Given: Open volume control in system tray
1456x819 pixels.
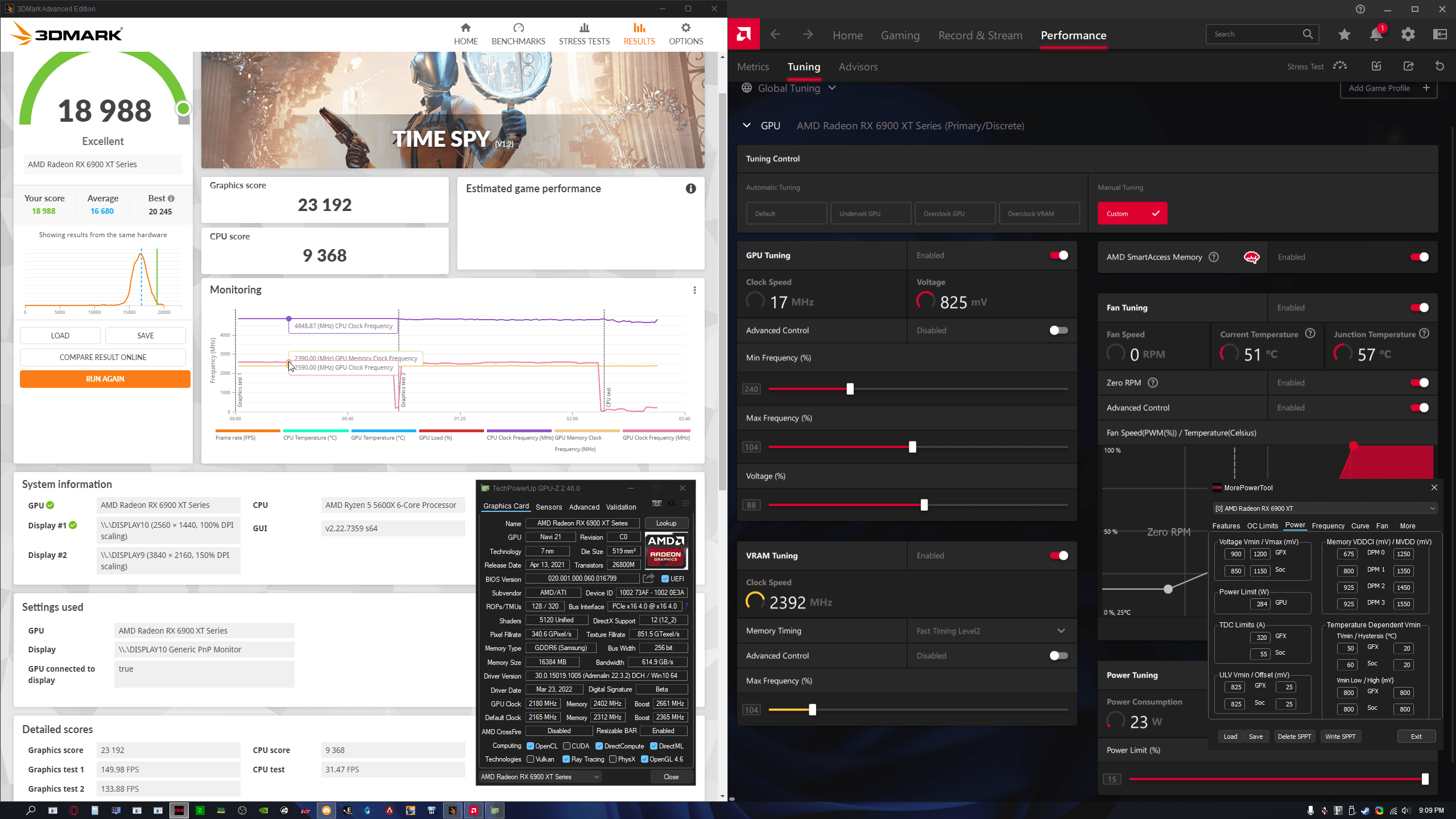Looking at the screenshot, I should (x=1407, y=810).
